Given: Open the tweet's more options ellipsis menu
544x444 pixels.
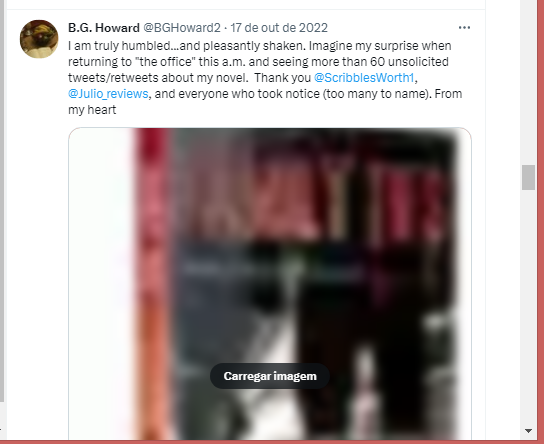Looking at the screenshot, I should click(464, 28).
